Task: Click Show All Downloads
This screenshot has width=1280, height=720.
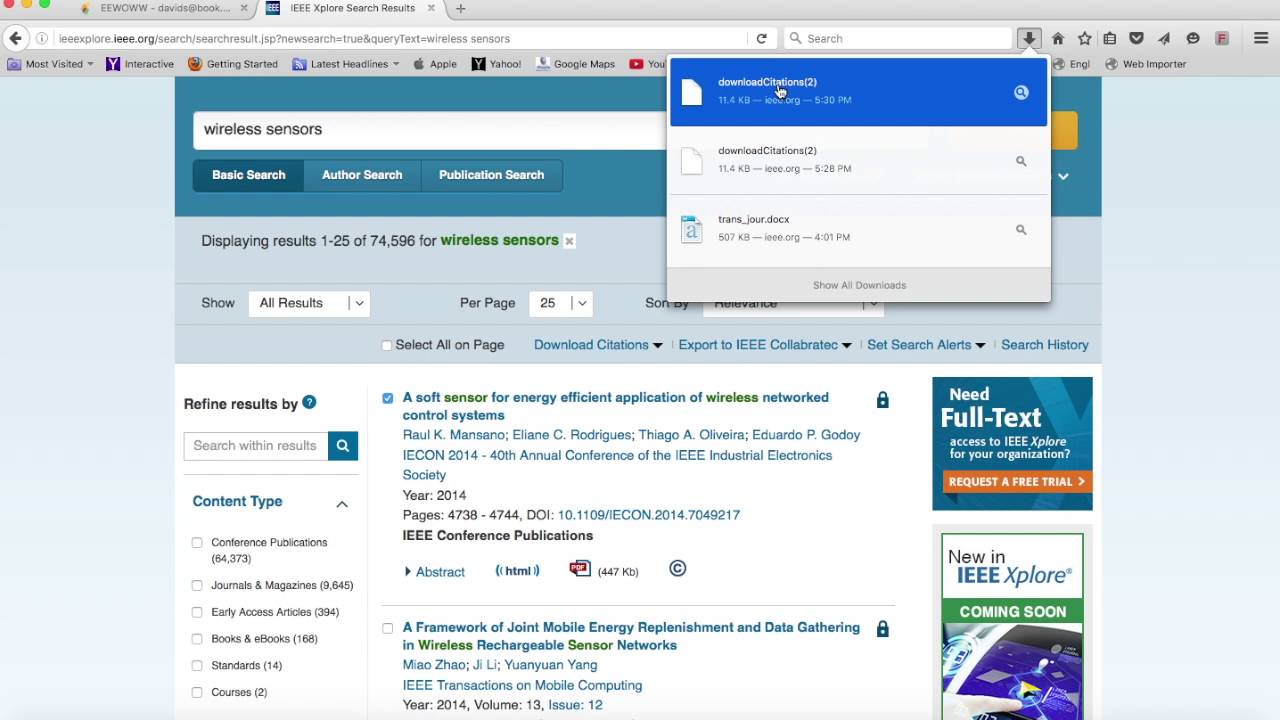Action: (x=859, y=285)
